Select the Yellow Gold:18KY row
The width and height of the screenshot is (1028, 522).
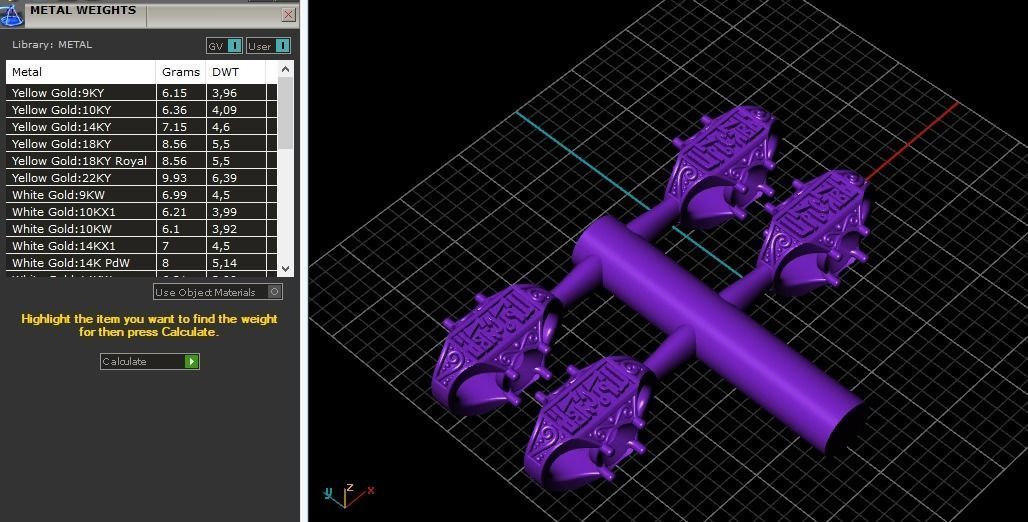point(141,144)
